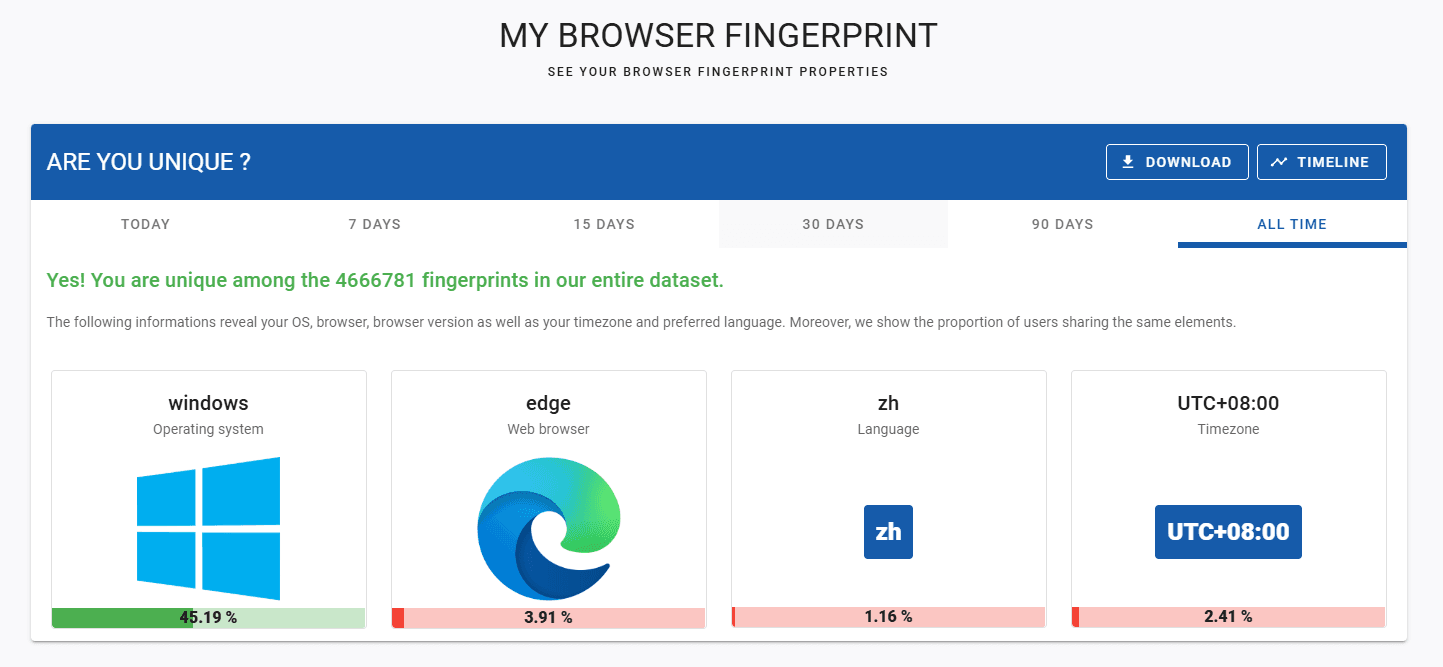Click the timezone 2.41 % progress bar

pos(1228,617)
